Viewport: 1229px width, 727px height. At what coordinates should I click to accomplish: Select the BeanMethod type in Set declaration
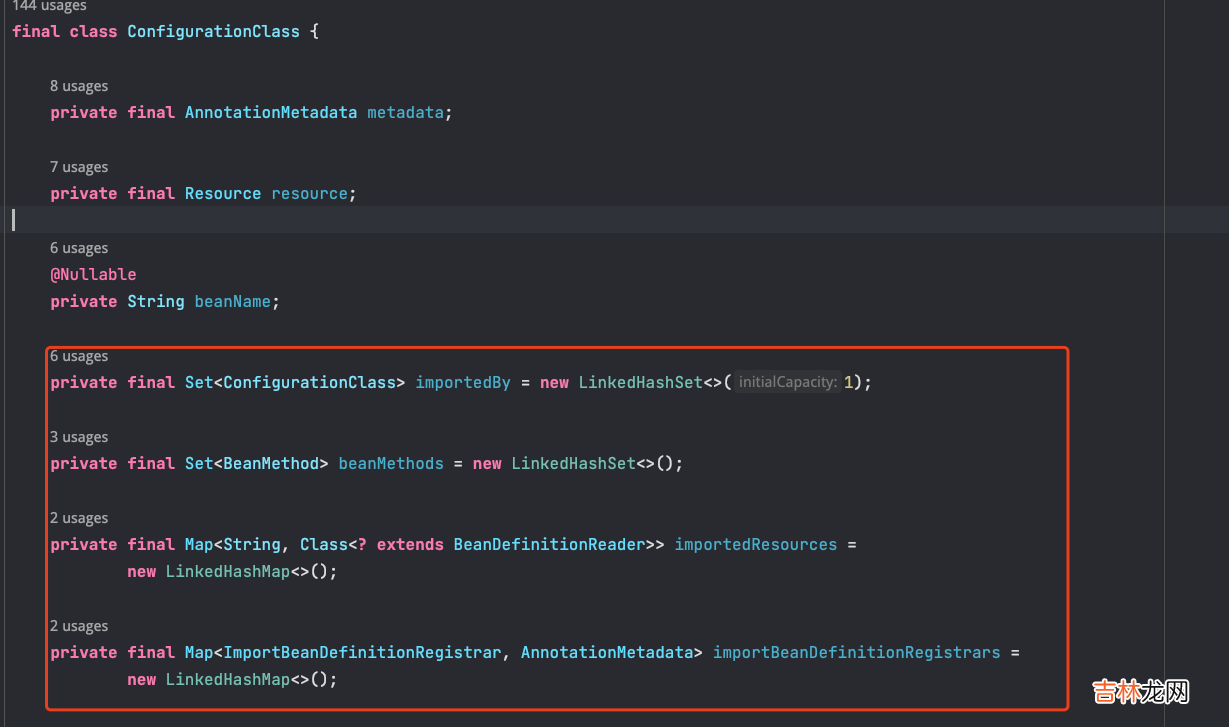[270, 463]
